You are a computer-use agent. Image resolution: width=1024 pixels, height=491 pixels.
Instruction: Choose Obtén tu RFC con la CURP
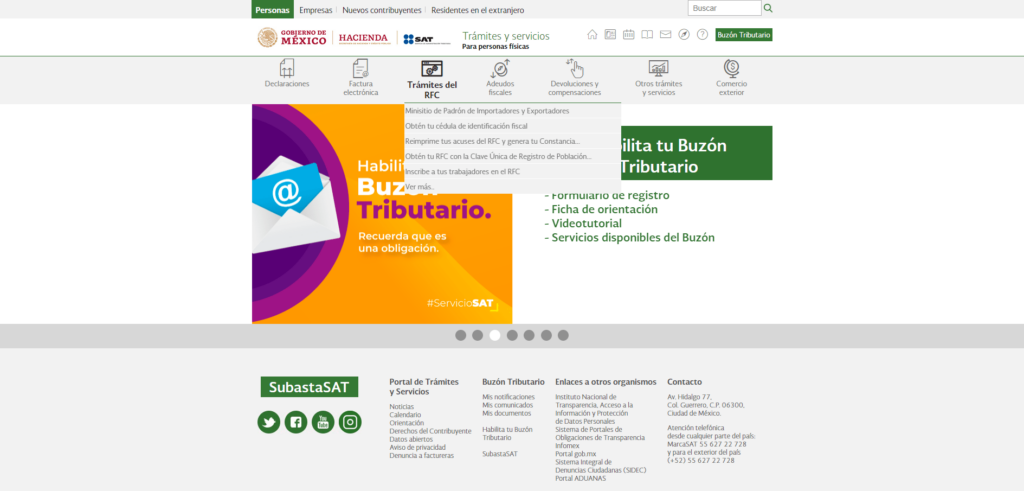(513, 156)
